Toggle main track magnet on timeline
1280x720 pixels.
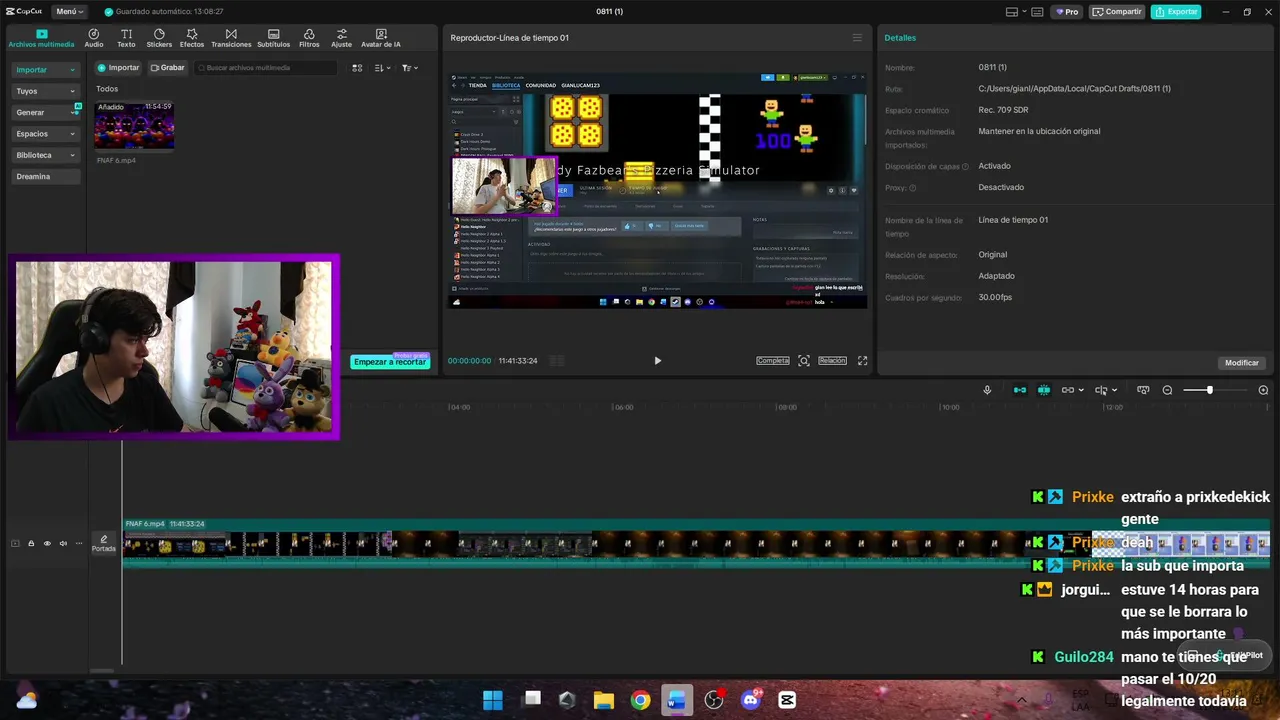(1020, 390)
